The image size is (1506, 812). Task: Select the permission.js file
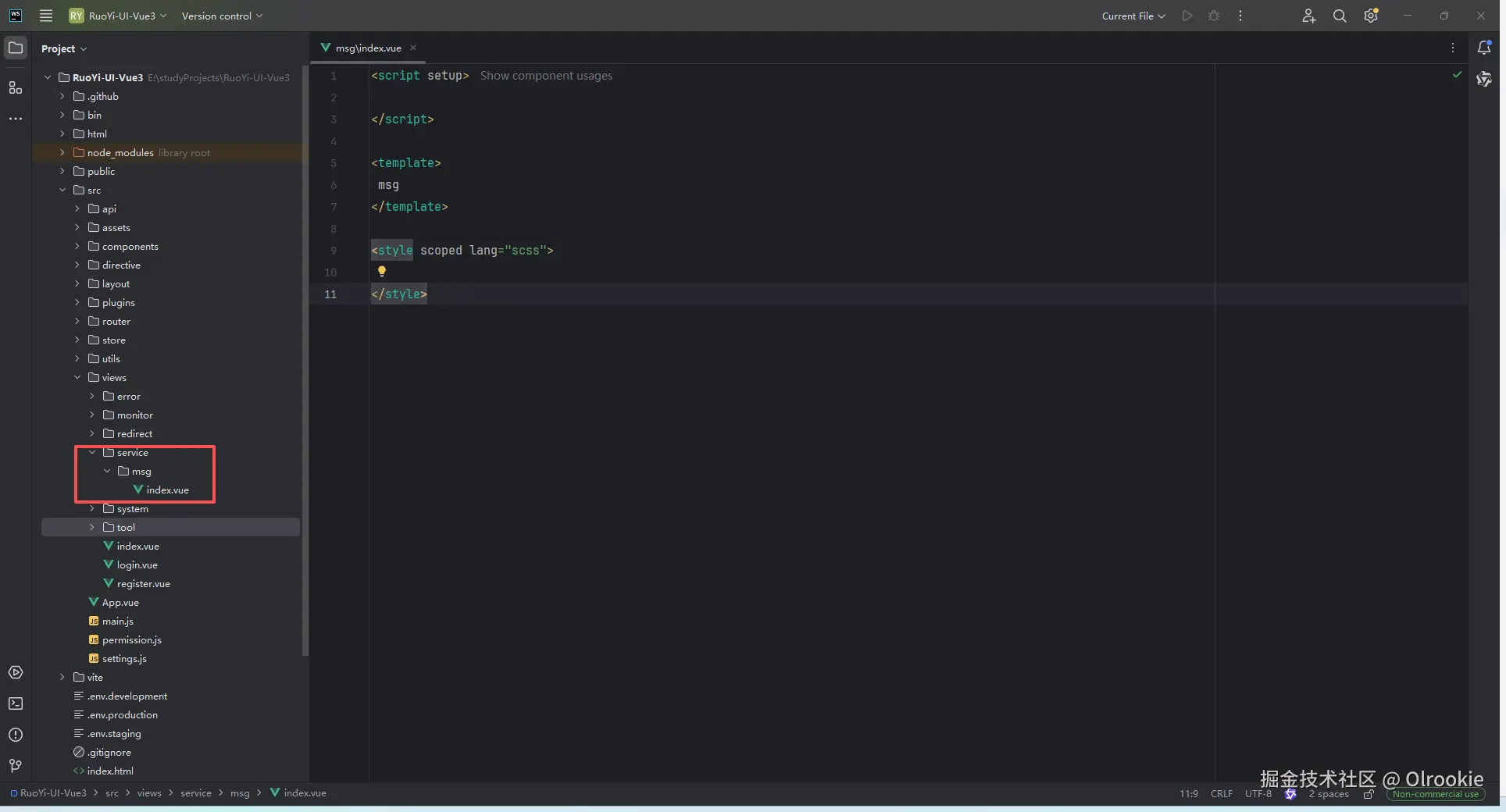point(132,639)
